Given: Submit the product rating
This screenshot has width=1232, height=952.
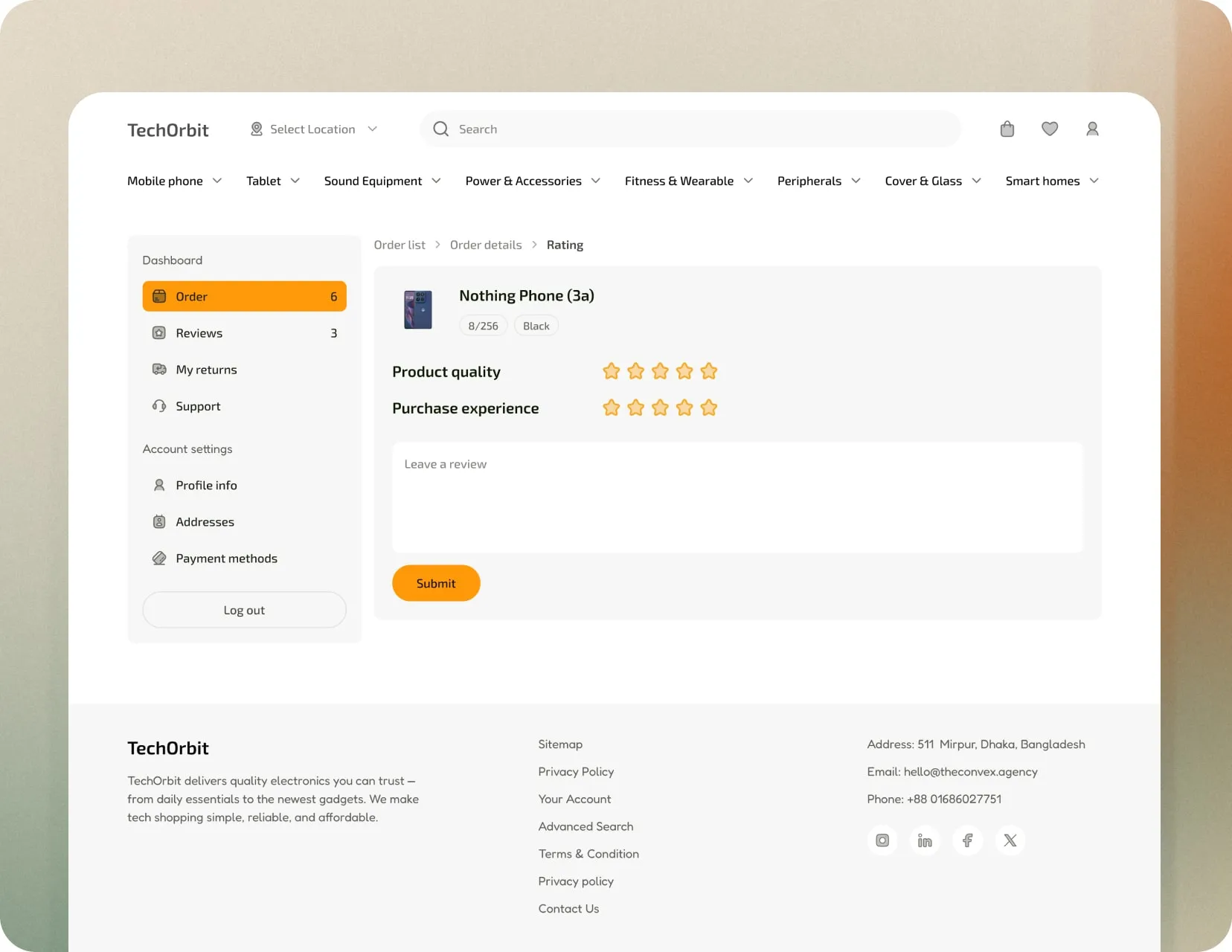Looking at the screenshot, I should pyautogui.click(x=436, y=584).
